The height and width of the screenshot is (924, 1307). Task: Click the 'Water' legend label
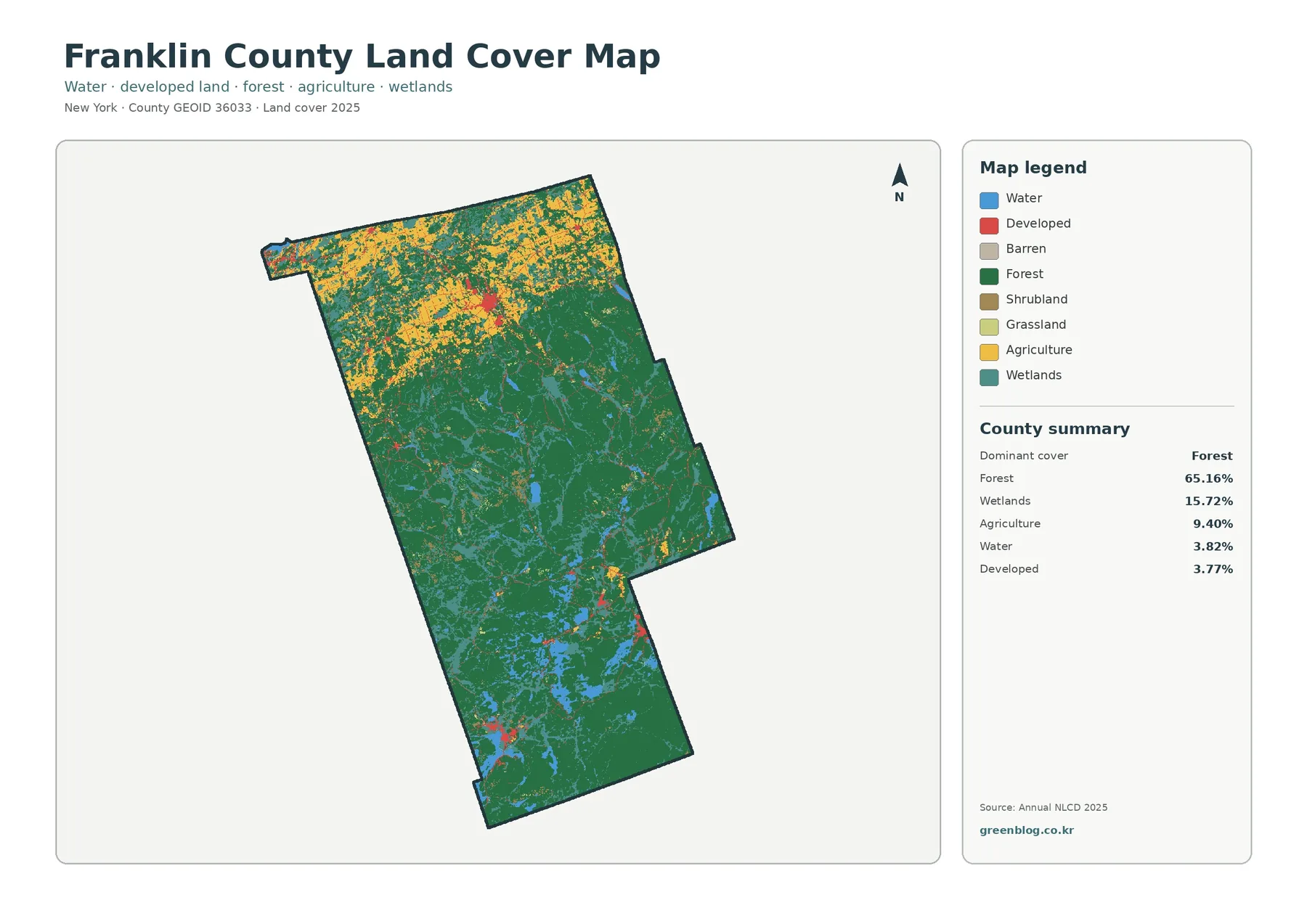(x=1023, y=198)
